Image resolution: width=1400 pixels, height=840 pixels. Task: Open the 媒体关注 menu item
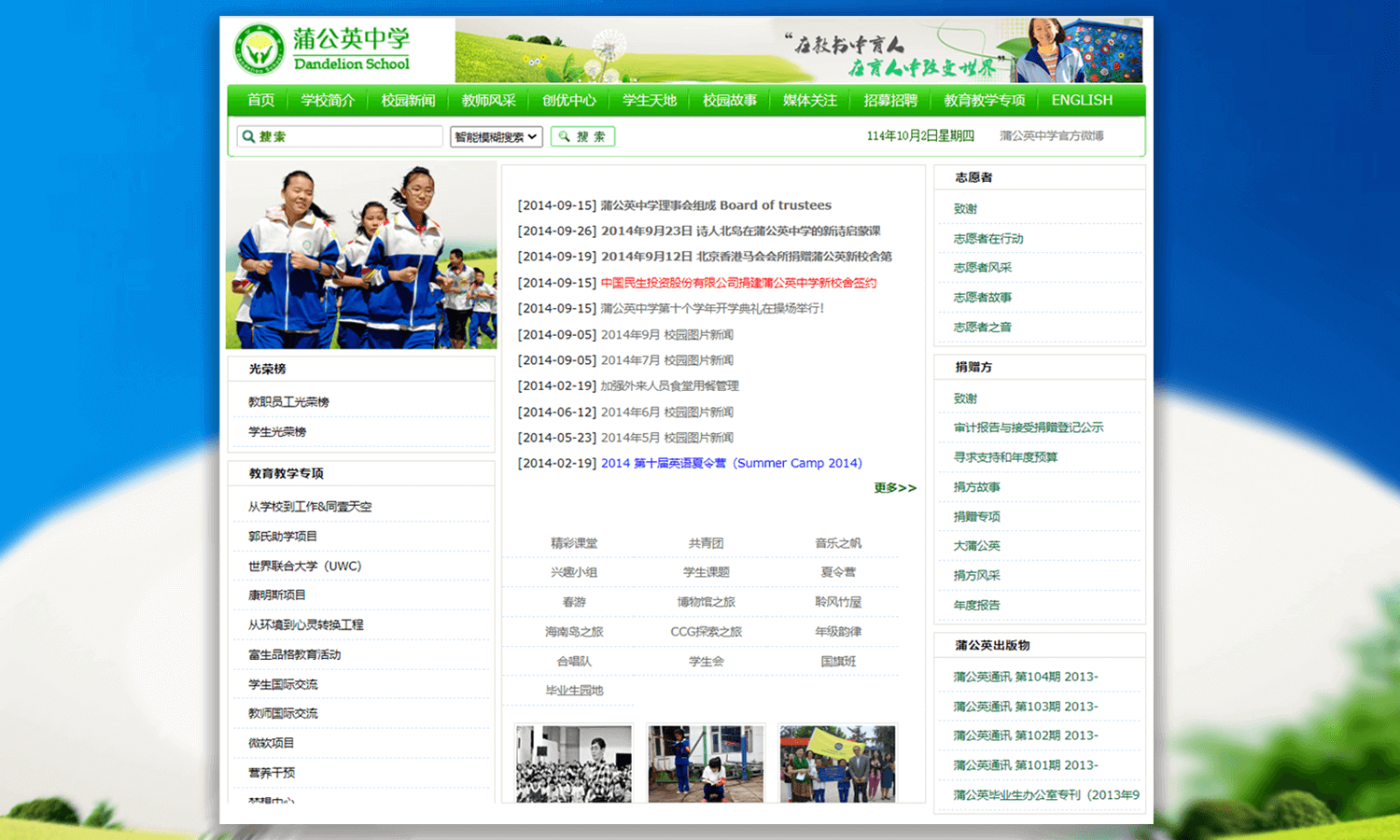point(809,100)
